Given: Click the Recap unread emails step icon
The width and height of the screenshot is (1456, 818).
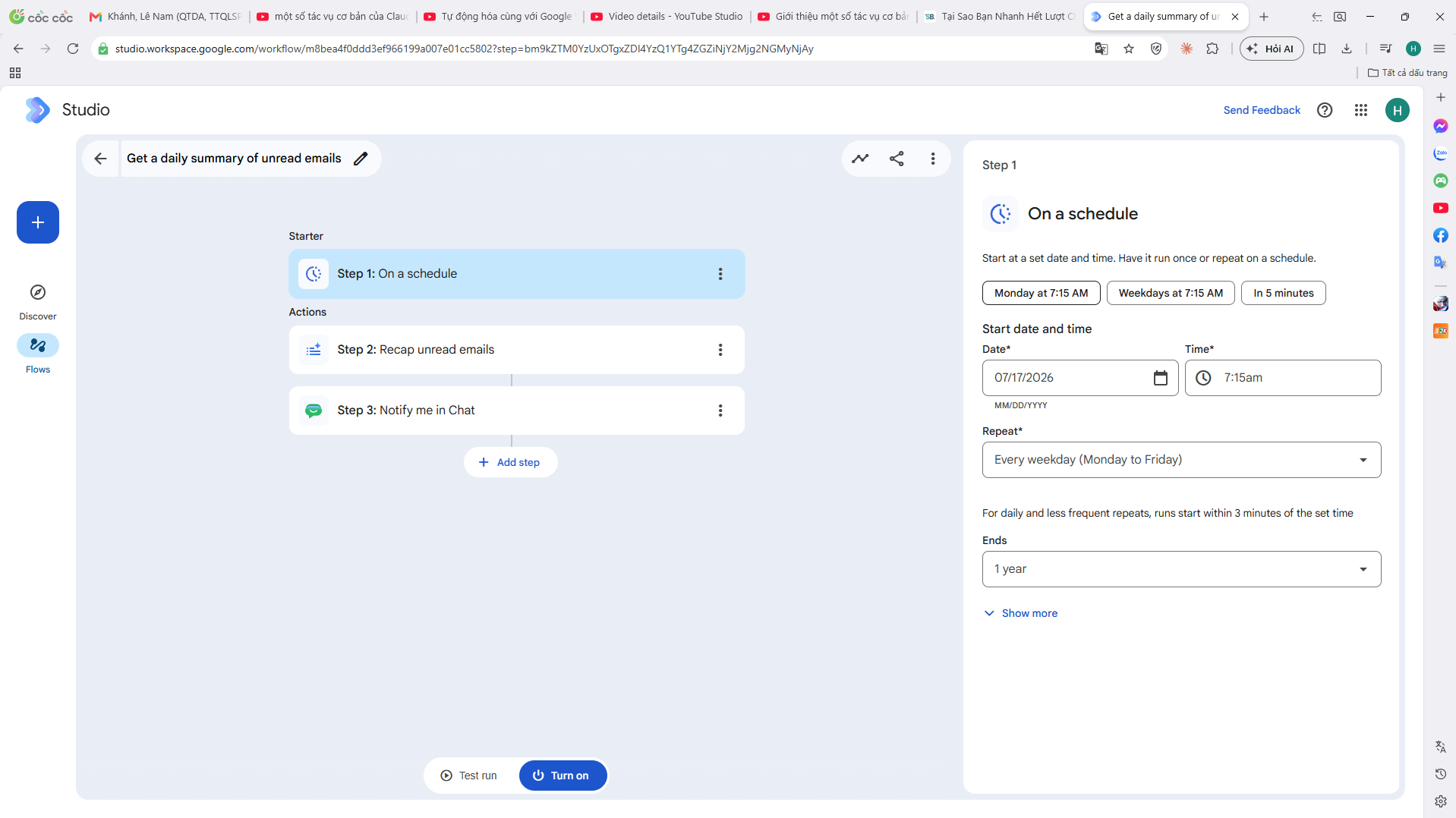Looking at the screenshot, I should coord(314,350).
